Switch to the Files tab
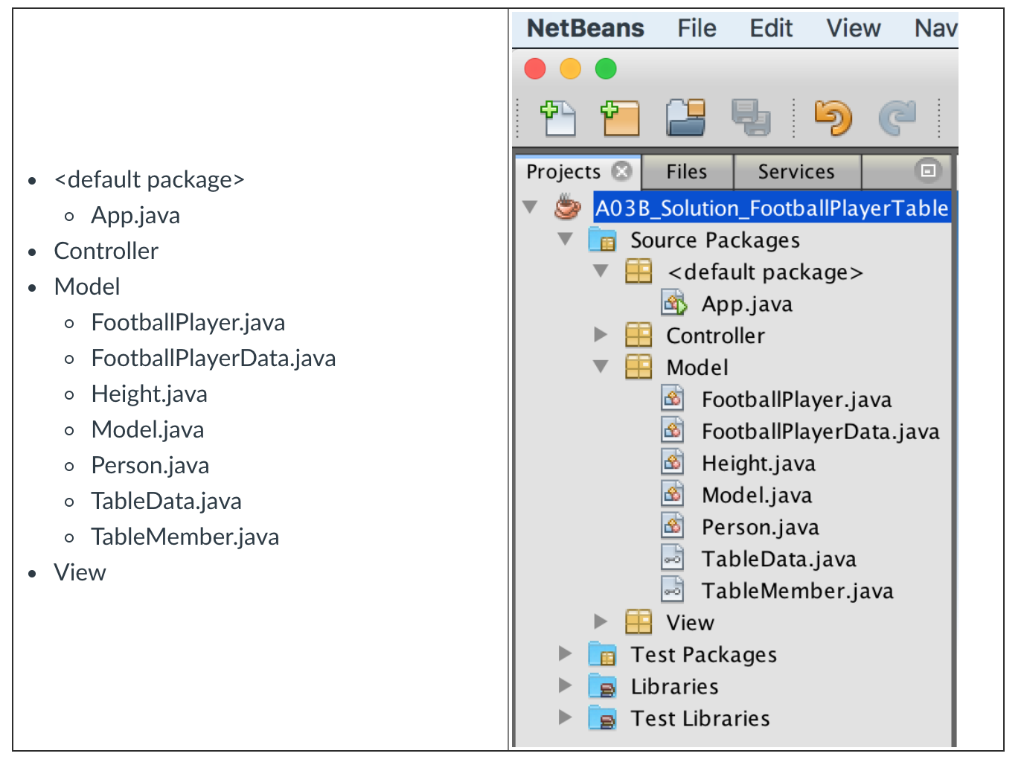This screenshot has width=1024, height=765. [x=687, y=171]
